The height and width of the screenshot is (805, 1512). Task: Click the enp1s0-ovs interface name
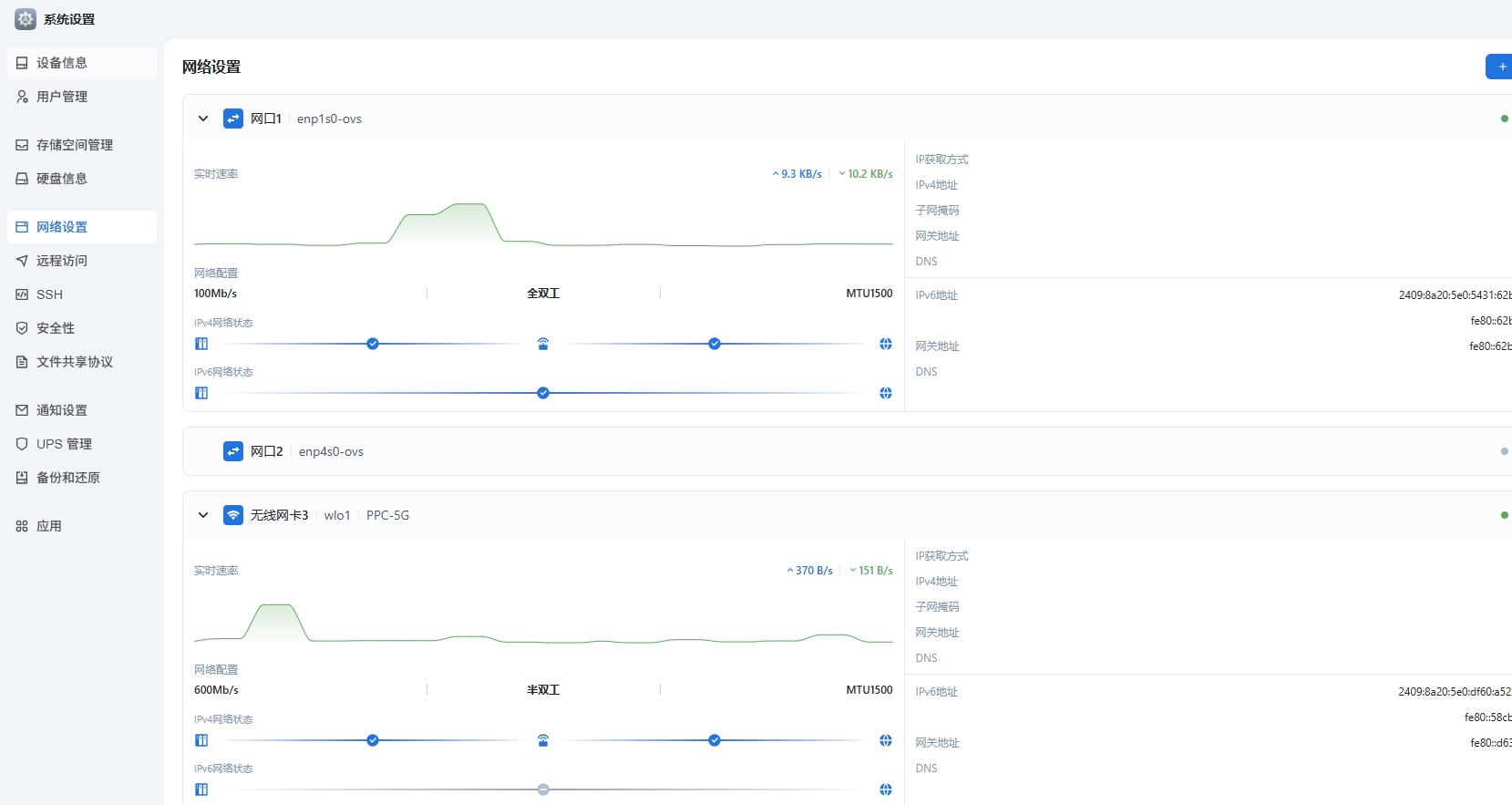[x=329, y=119]
